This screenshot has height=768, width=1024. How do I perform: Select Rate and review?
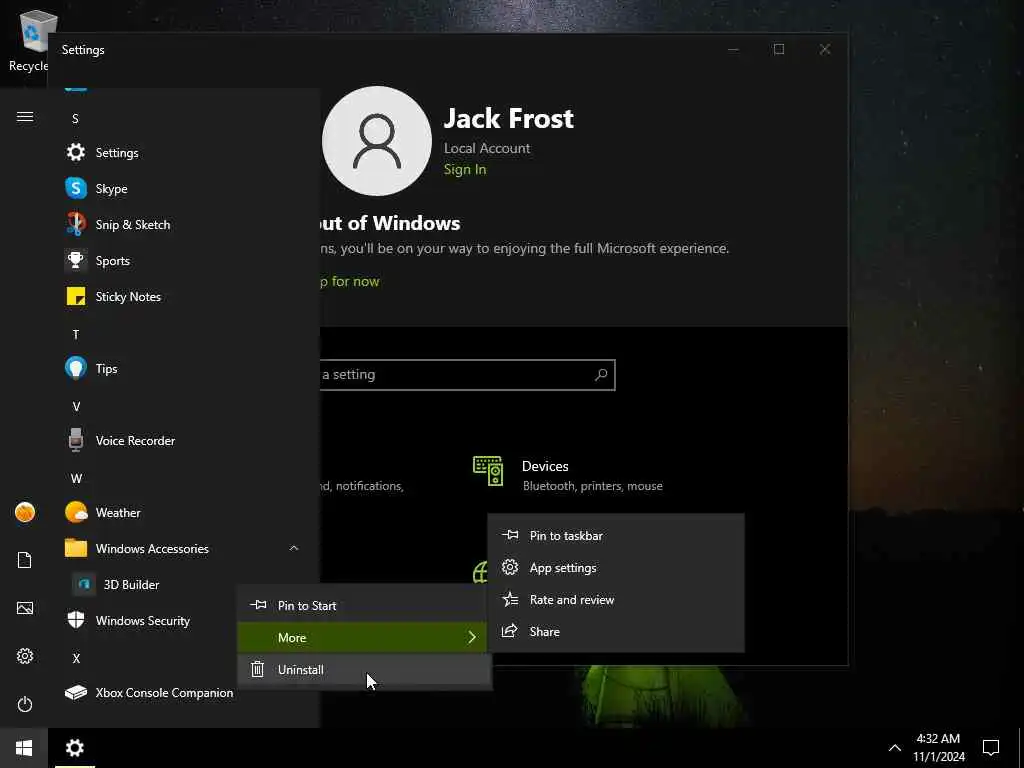(616, 600)
